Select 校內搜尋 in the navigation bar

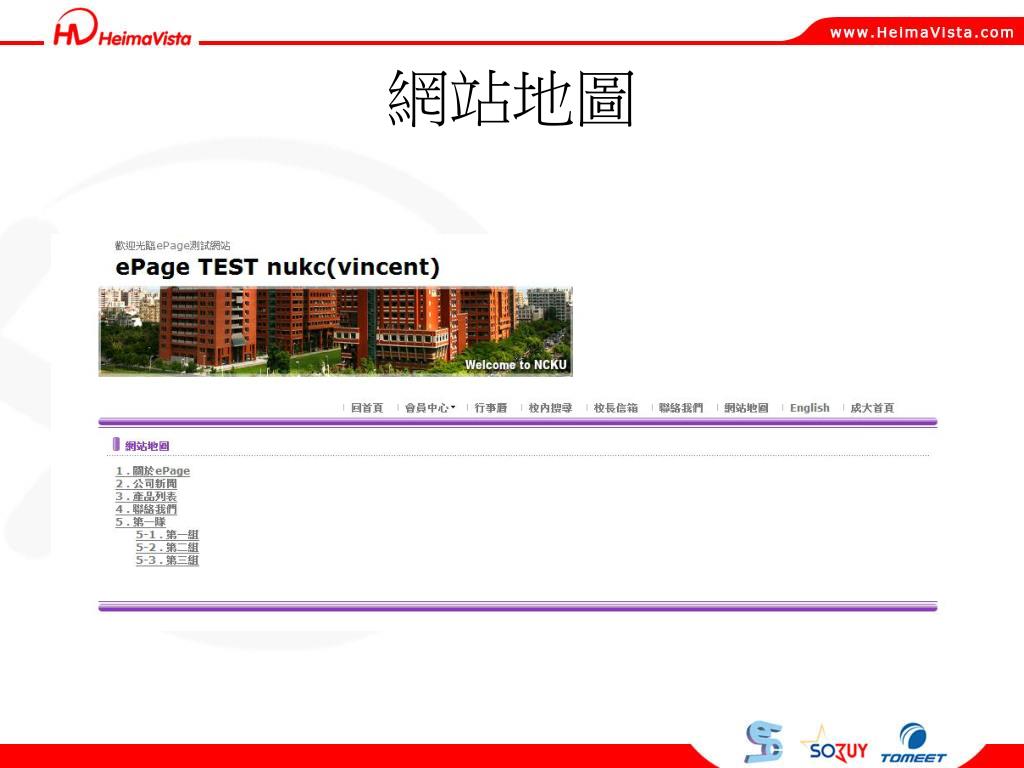click(x=551, y=408)
